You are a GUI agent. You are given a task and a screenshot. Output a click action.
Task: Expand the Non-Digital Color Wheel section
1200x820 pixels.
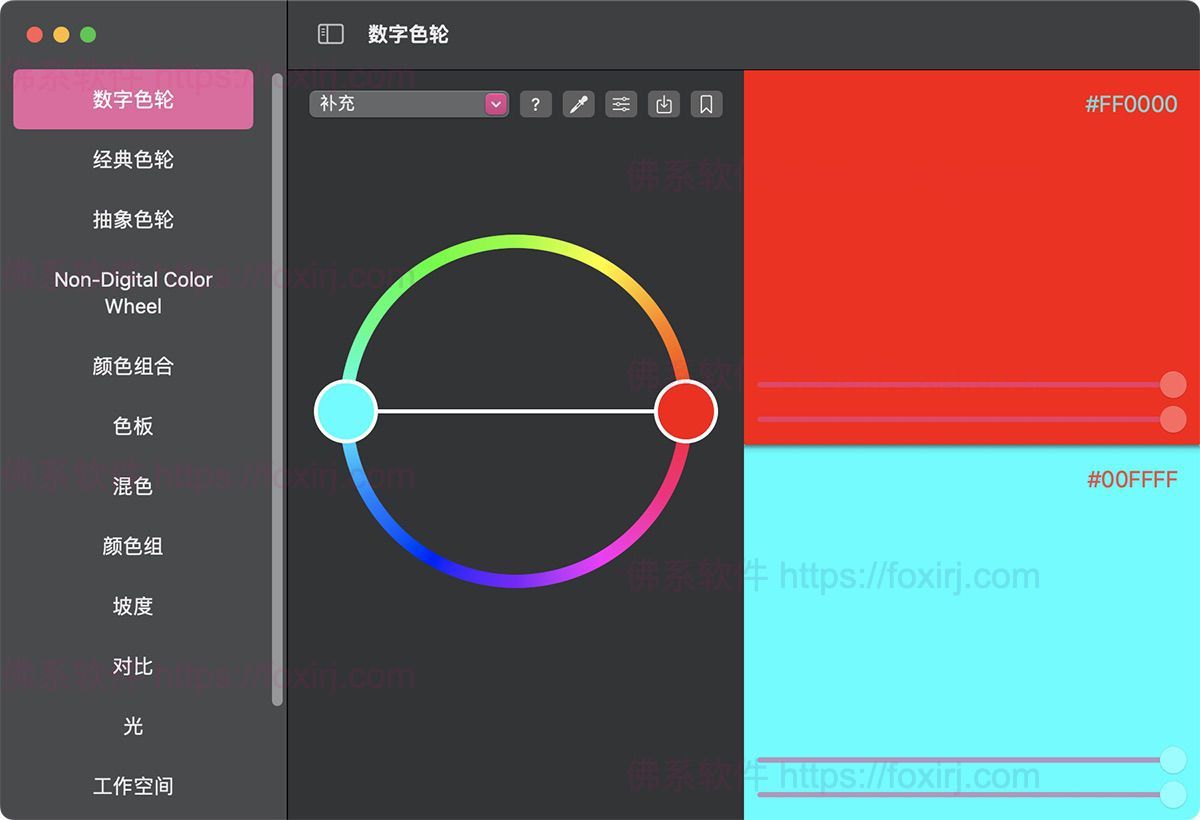(132, 293)
